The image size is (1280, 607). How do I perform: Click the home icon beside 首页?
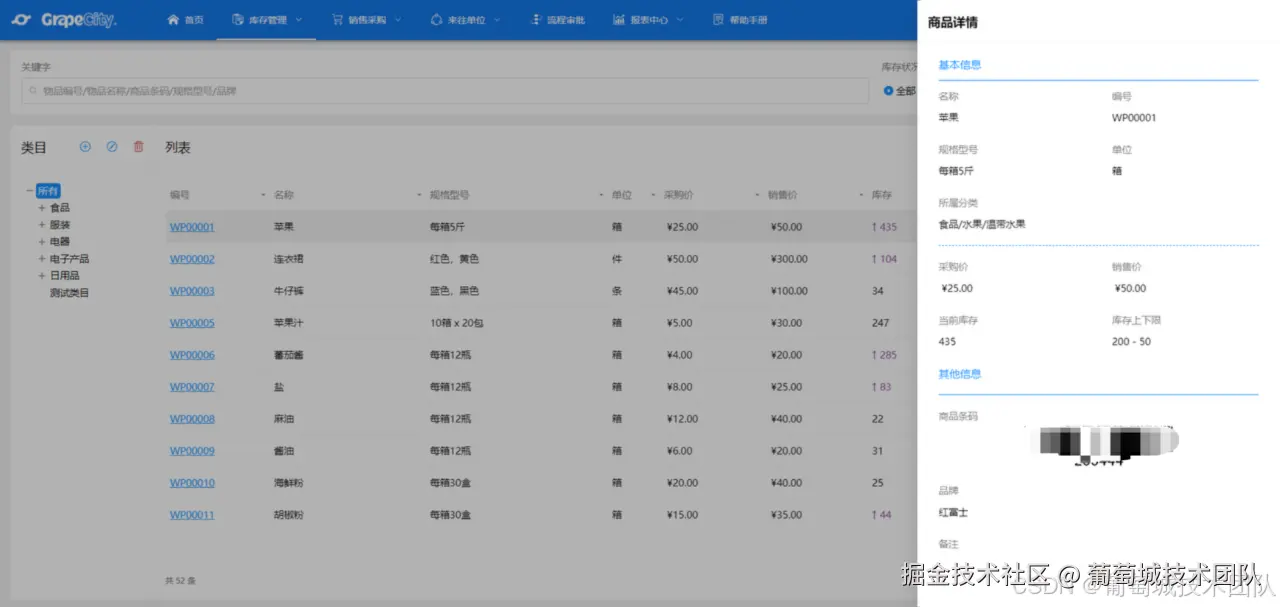(173, 20)
